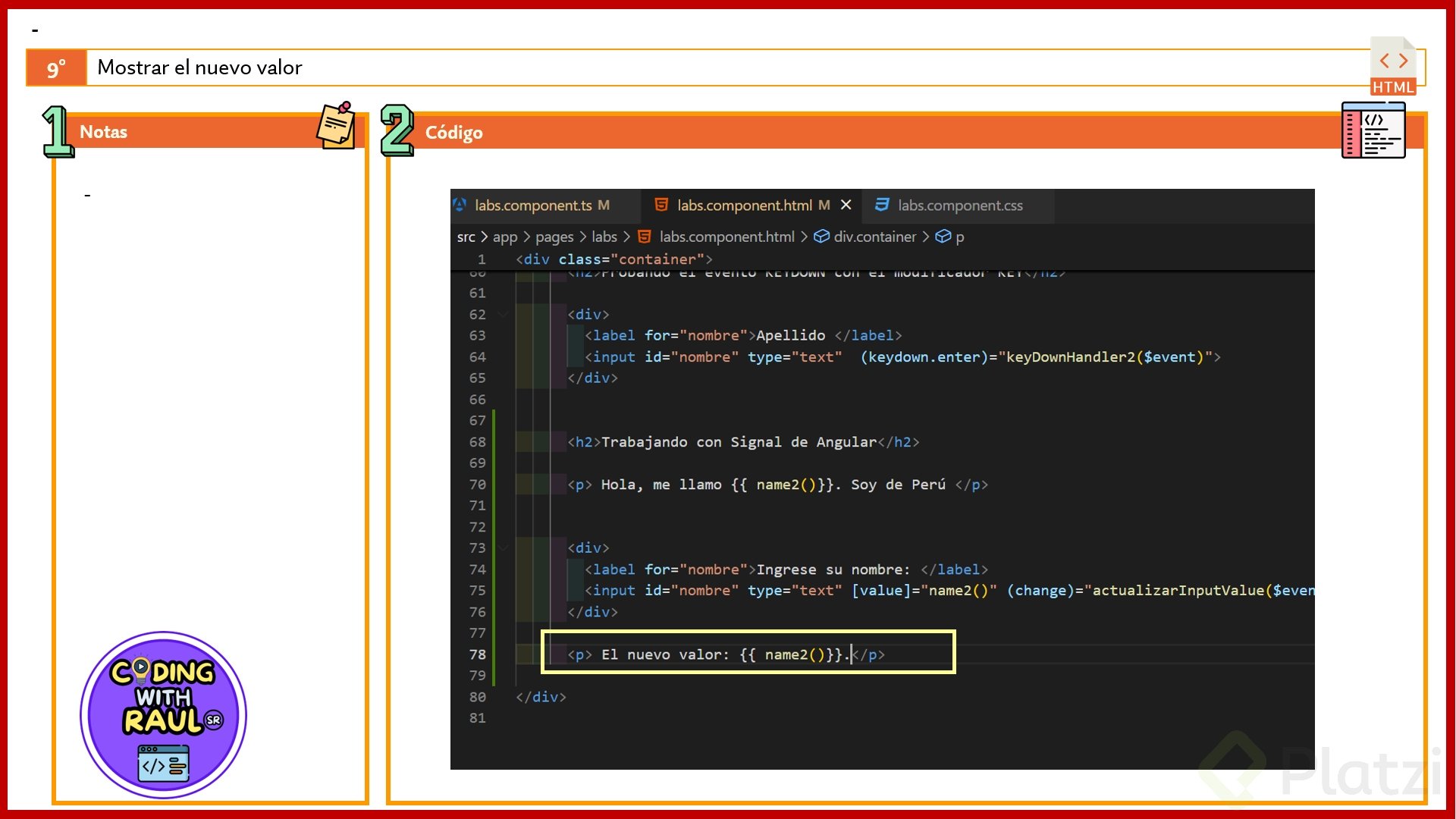Click the sticky note icon beside Notas
The width and height of the screenshot is (1456, 819).
pos(336,126)
